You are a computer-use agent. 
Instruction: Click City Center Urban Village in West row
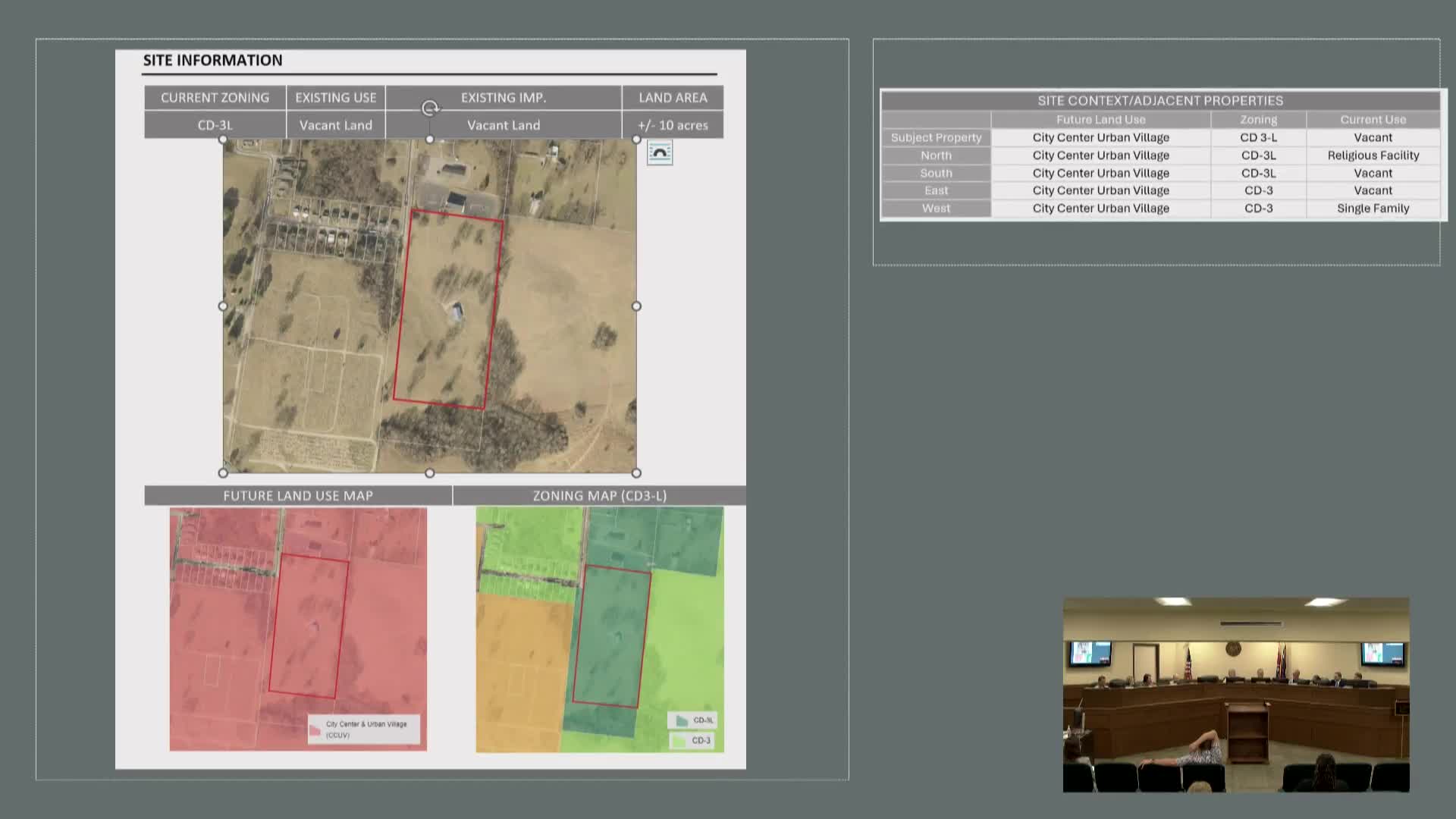tap(1101, 209)
